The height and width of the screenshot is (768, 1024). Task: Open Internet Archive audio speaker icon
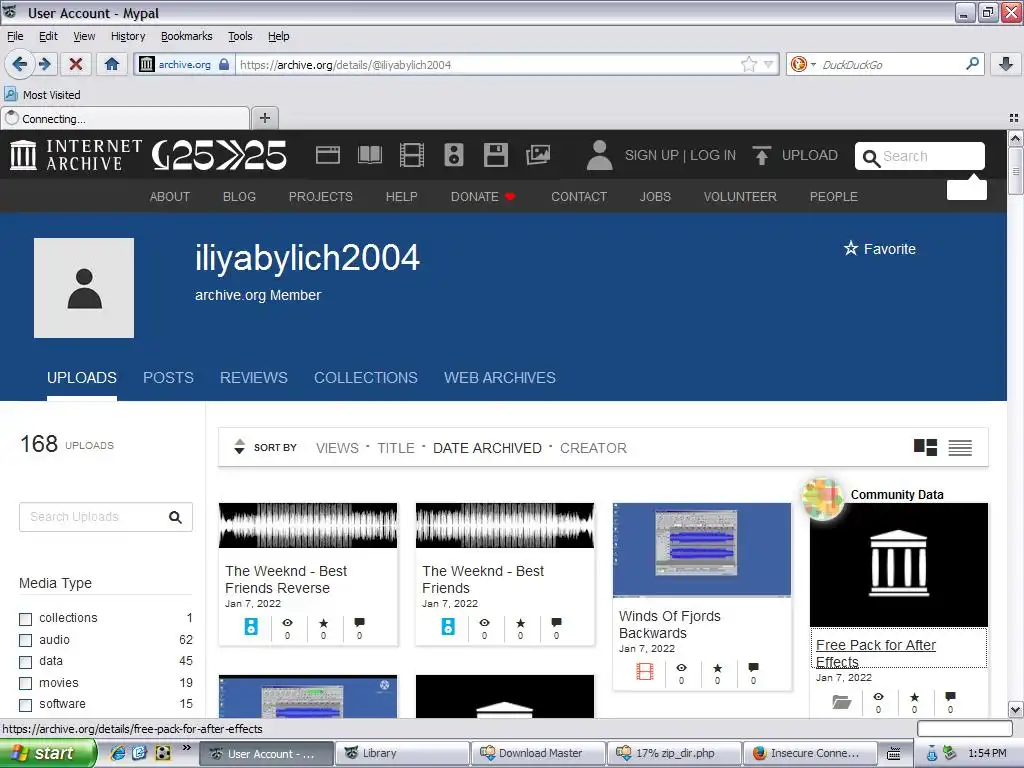tap(454, 155)
